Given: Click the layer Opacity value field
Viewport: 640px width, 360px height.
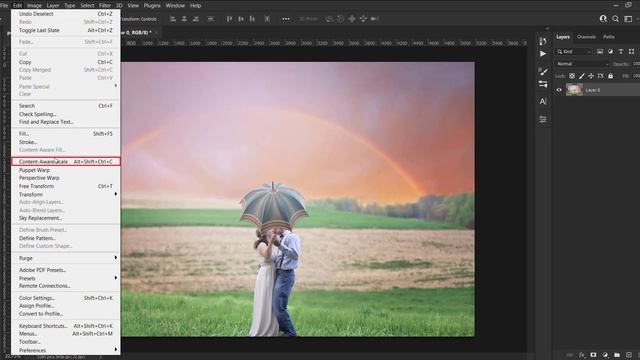Looking at the screenshot, I should 636,64.
